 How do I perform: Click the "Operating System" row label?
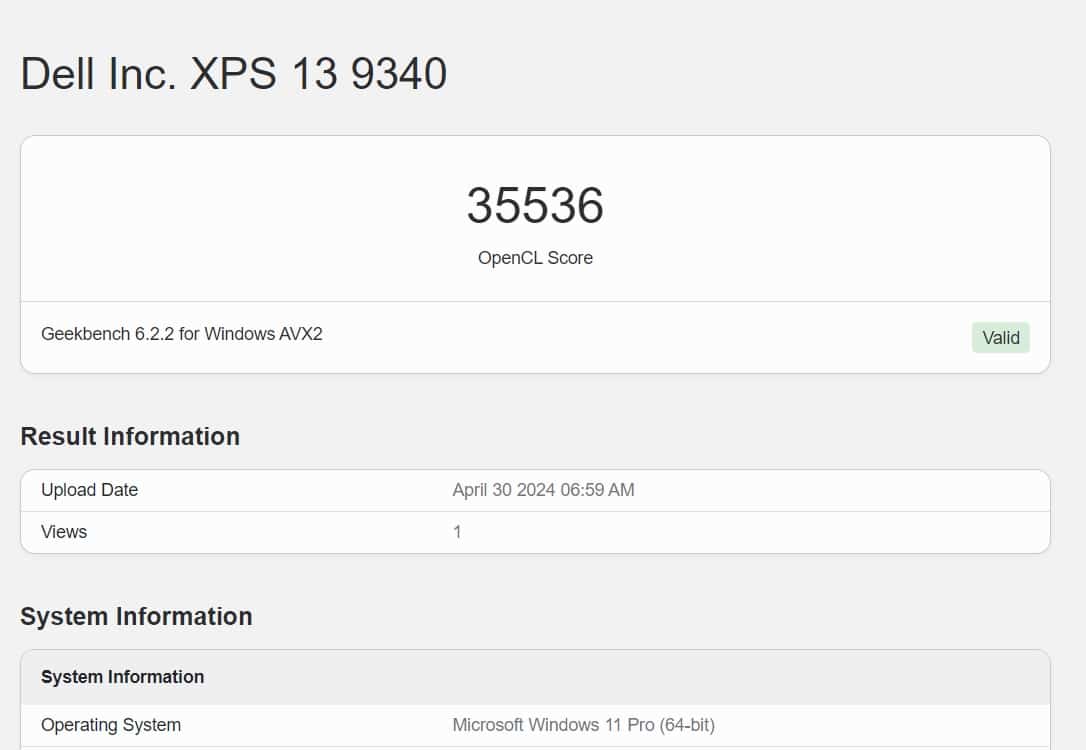pyautogui.click(x=111, y=725)
